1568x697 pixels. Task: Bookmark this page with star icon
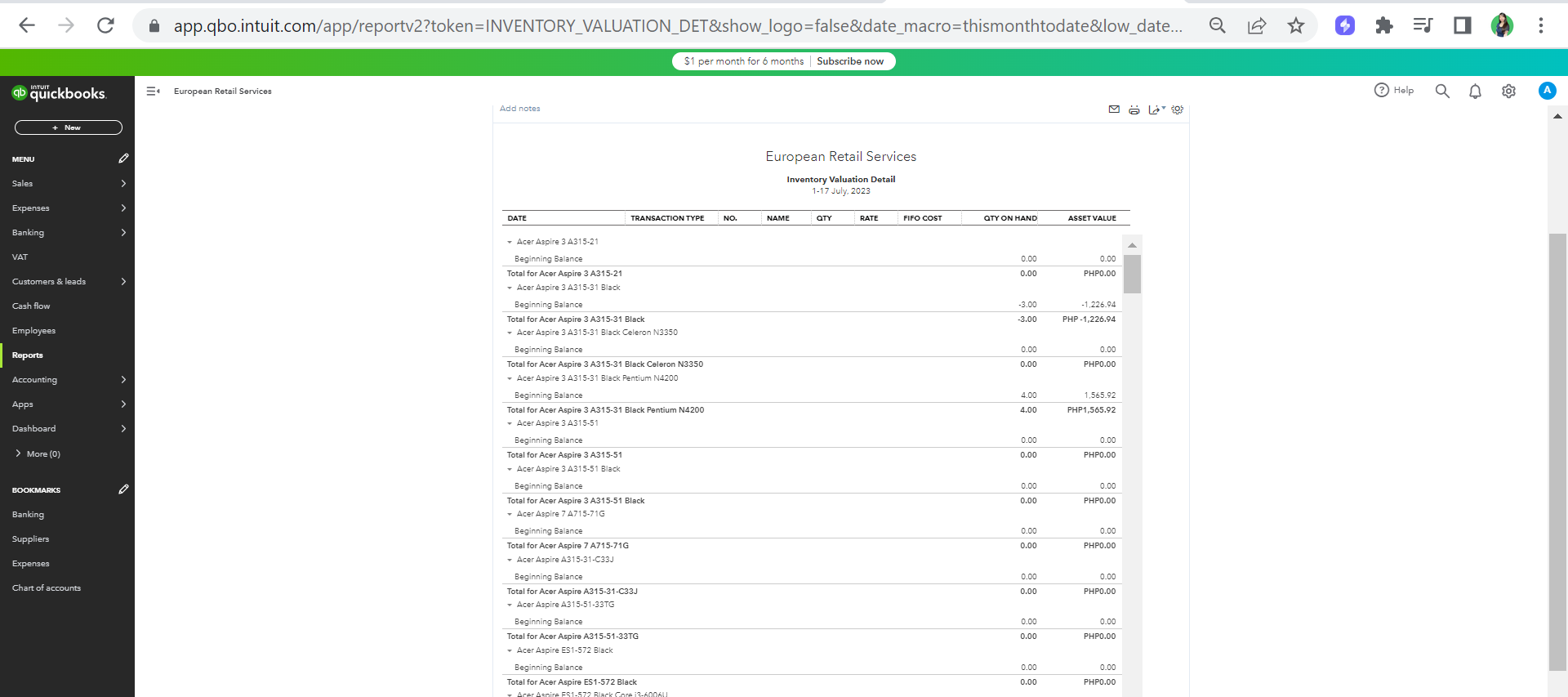pyautogui.click(x=1296, y=25)
